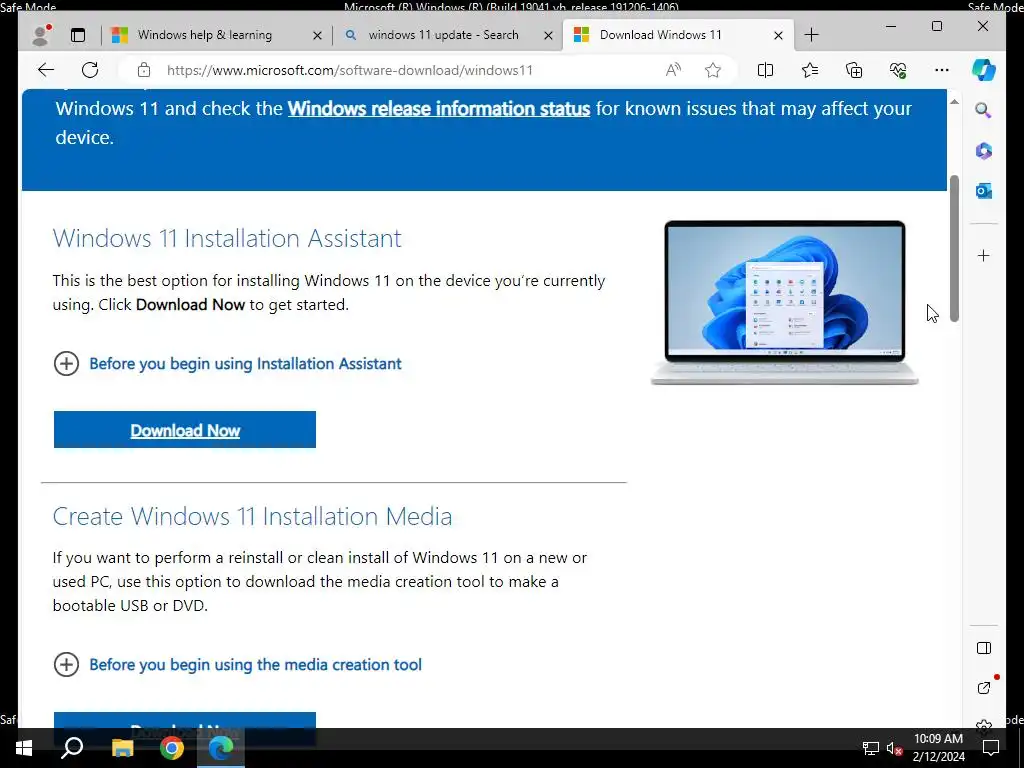Open the split screen icon

(x=765, y=70)
